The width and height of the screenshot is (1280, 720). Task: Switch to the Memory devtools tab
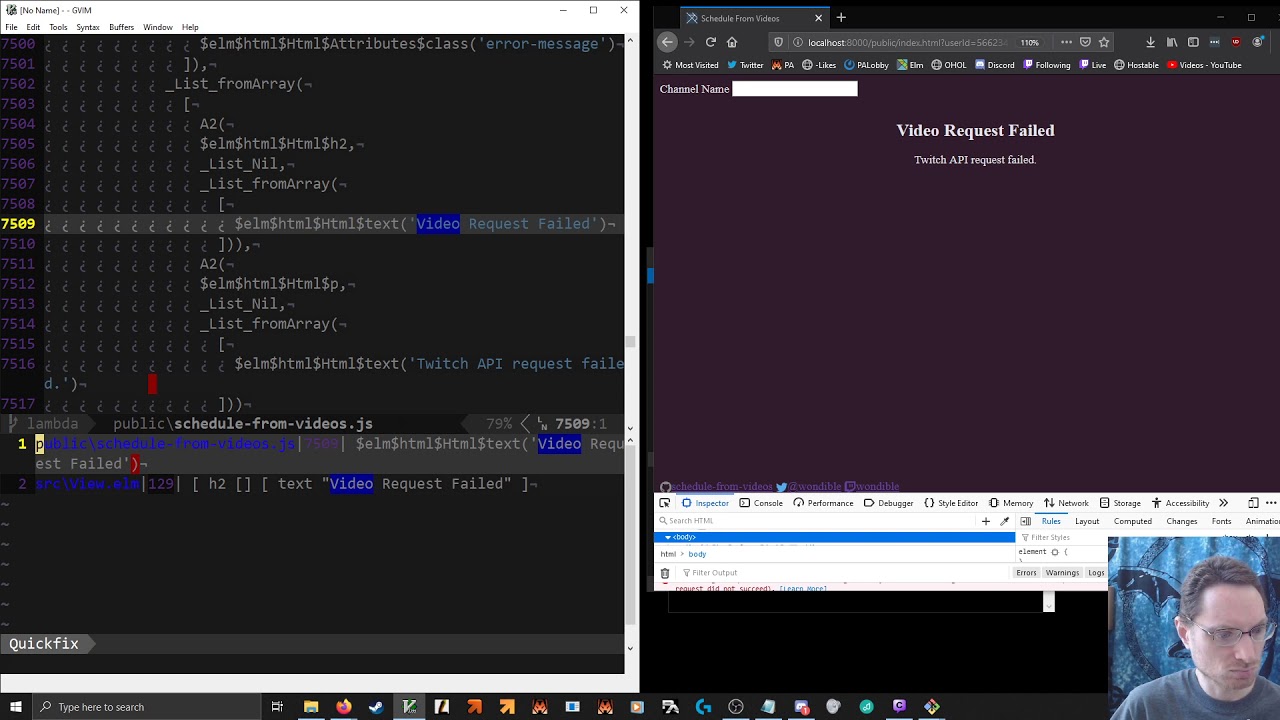point(1010,503)
